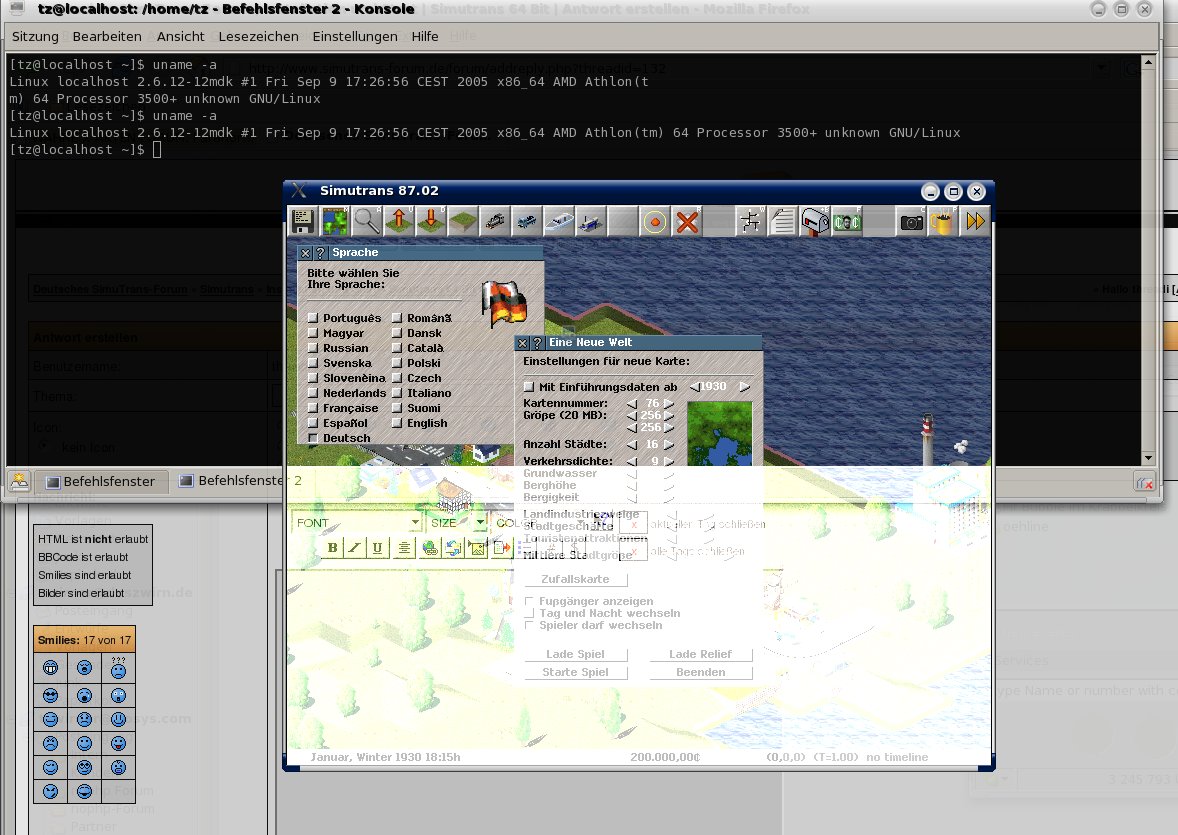This screenshot has height=835, width=1178.
Task: Select the lower land arrow tool
Action: (x=431, y=222)
